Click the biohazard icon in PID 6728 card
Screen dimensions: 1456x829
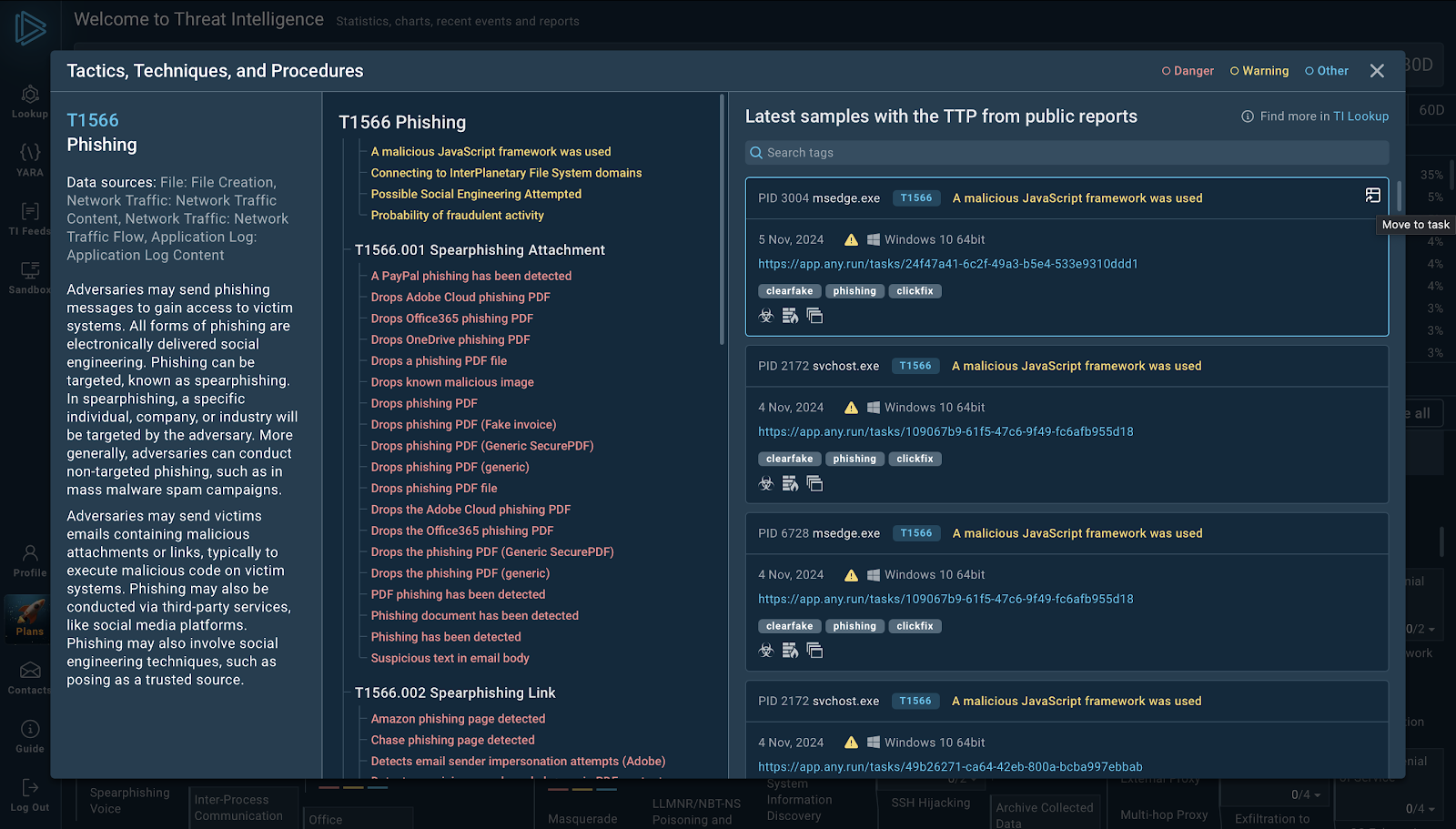[x=766, y=651]
